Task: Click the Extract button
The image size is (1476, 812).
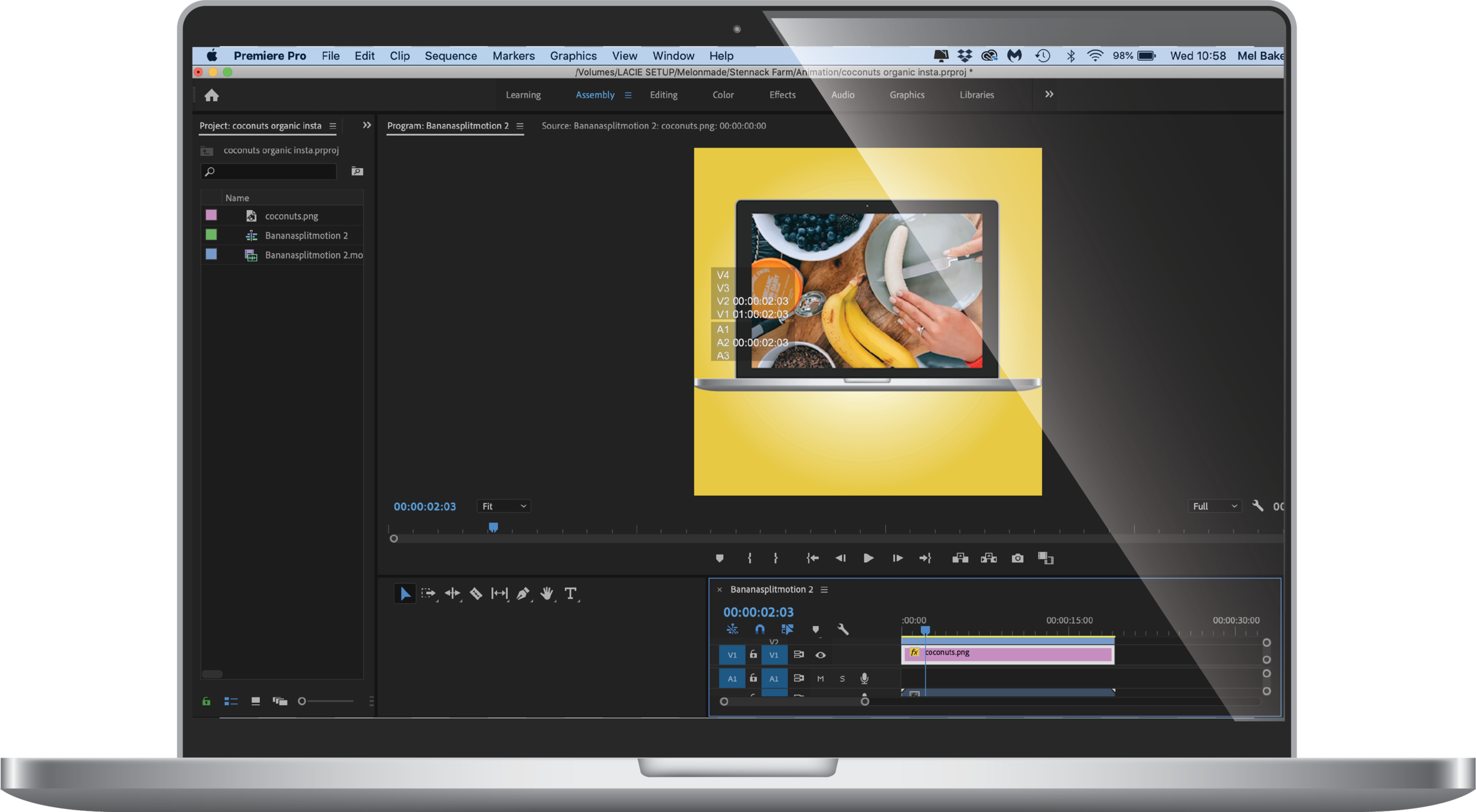Action: click(989, 558)
